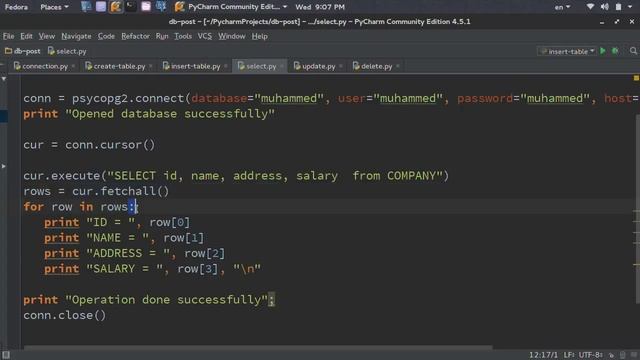Click the first monitor icon in the top panel
The height and width of the screenshot is (360, 640).
coord(86,7)
